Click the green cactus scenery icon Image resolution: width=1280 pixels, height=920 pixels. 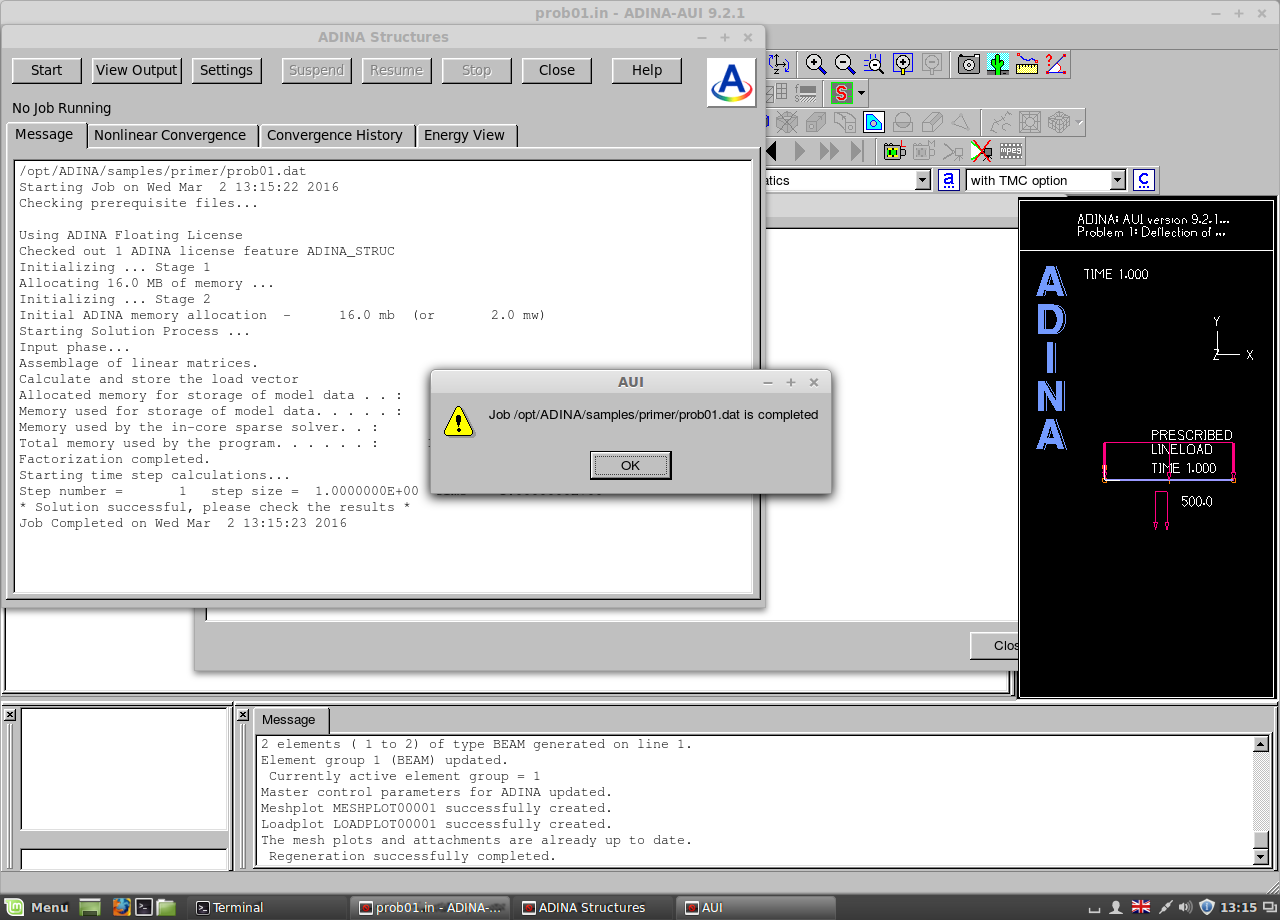pyautogui.click(x=997, y=65)
